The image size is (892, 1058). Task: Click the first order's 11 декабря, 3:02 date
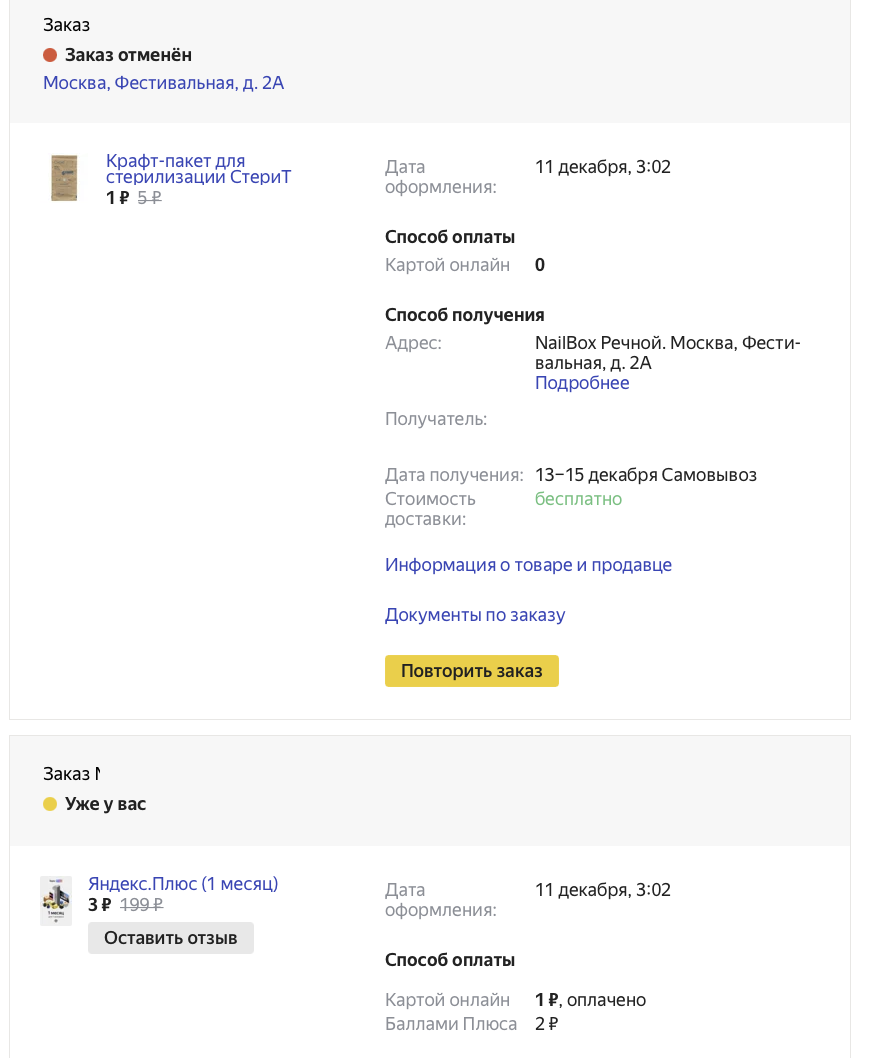pos(603,167)
